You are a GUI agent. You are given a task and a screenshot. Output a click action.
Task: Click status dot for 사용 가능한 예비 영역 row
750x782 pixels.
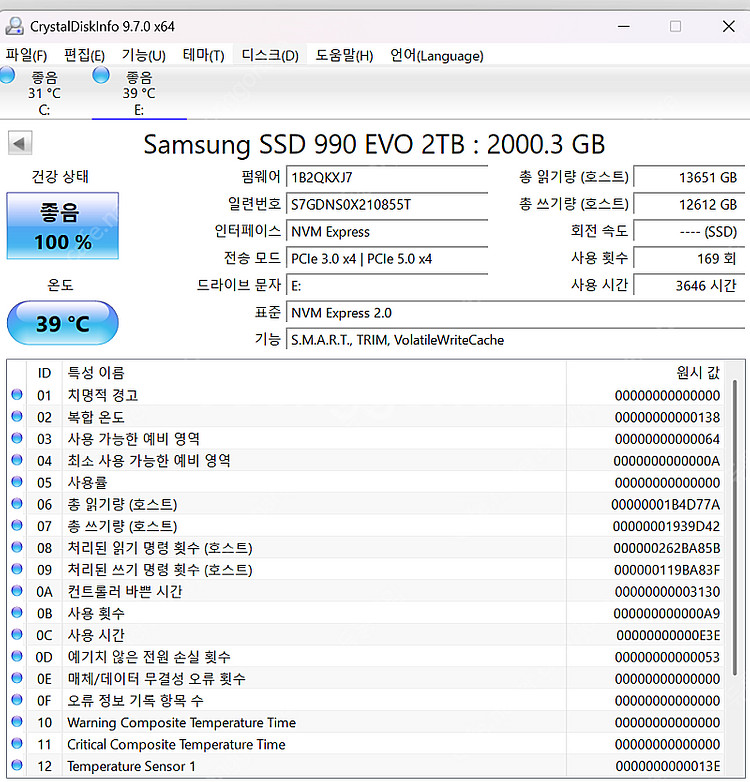pyautogui.click(x=17, y=438)
